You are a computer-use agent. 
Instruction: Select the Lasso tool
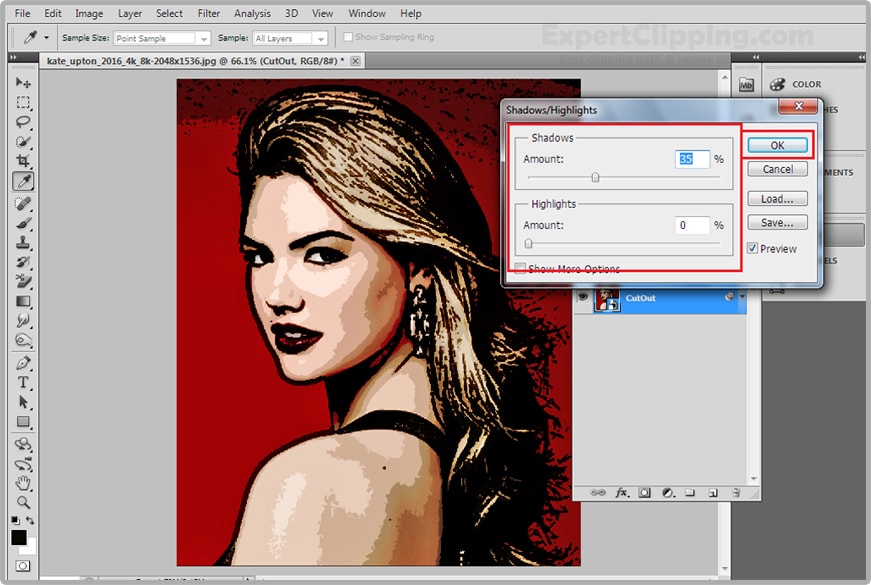[x=23, y=122]
